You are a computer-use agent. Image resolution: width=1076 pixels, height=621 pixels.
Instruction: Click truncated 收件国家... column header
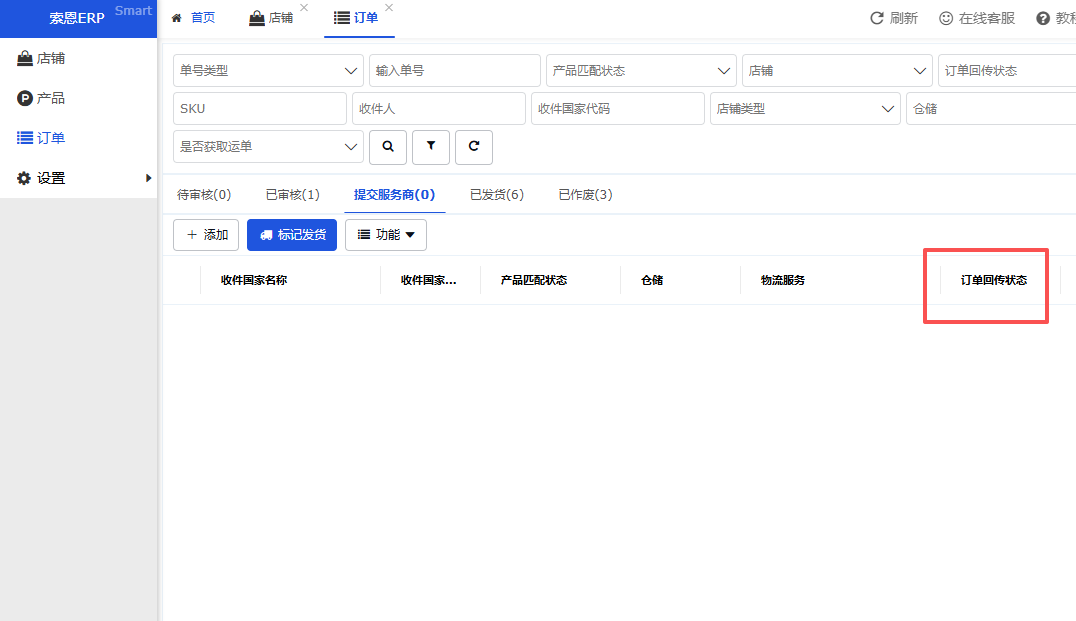point(428,280)
